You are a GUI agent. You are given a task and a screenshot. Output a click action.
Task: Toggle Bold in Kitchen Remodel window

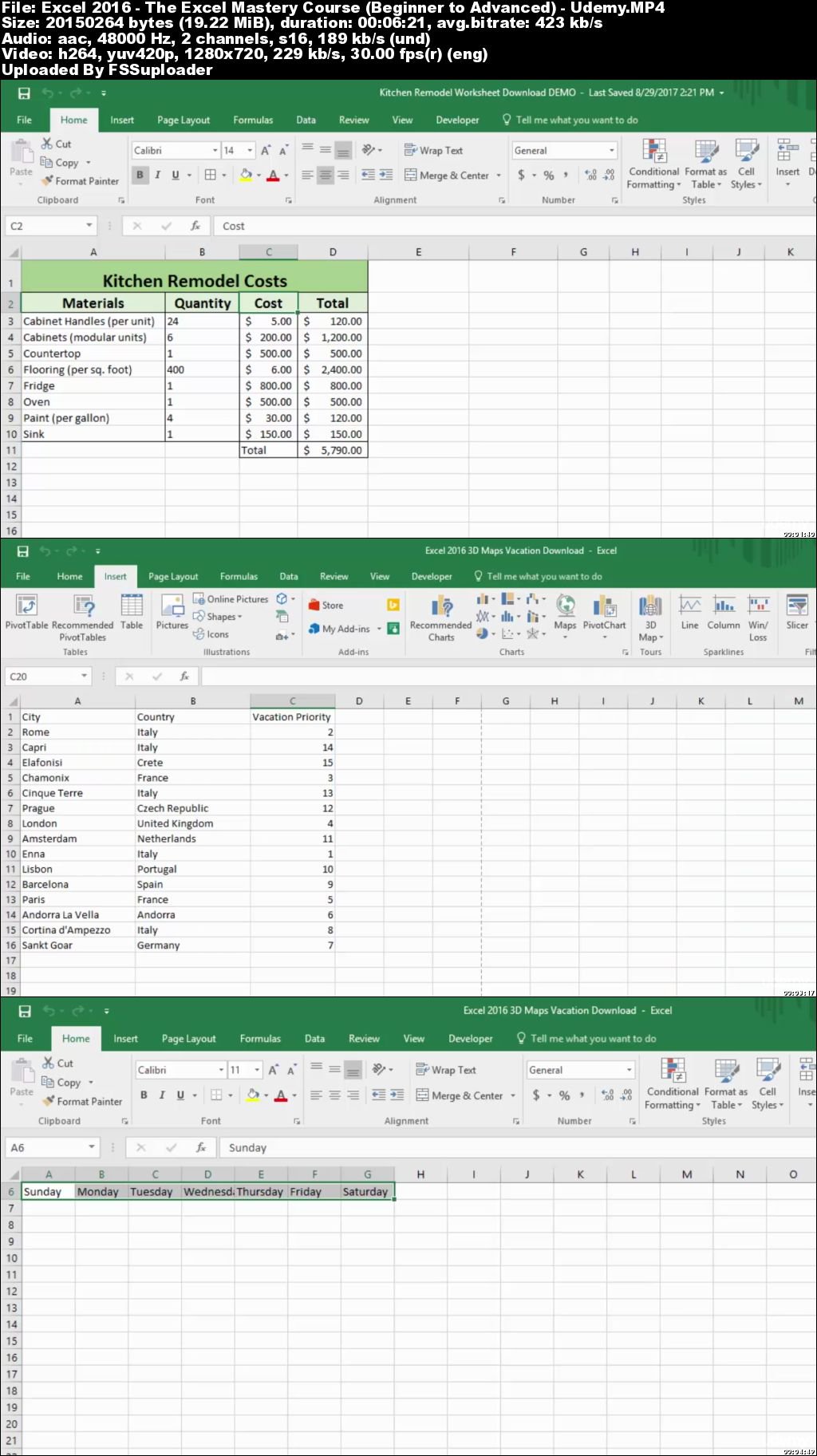[140, 175]
